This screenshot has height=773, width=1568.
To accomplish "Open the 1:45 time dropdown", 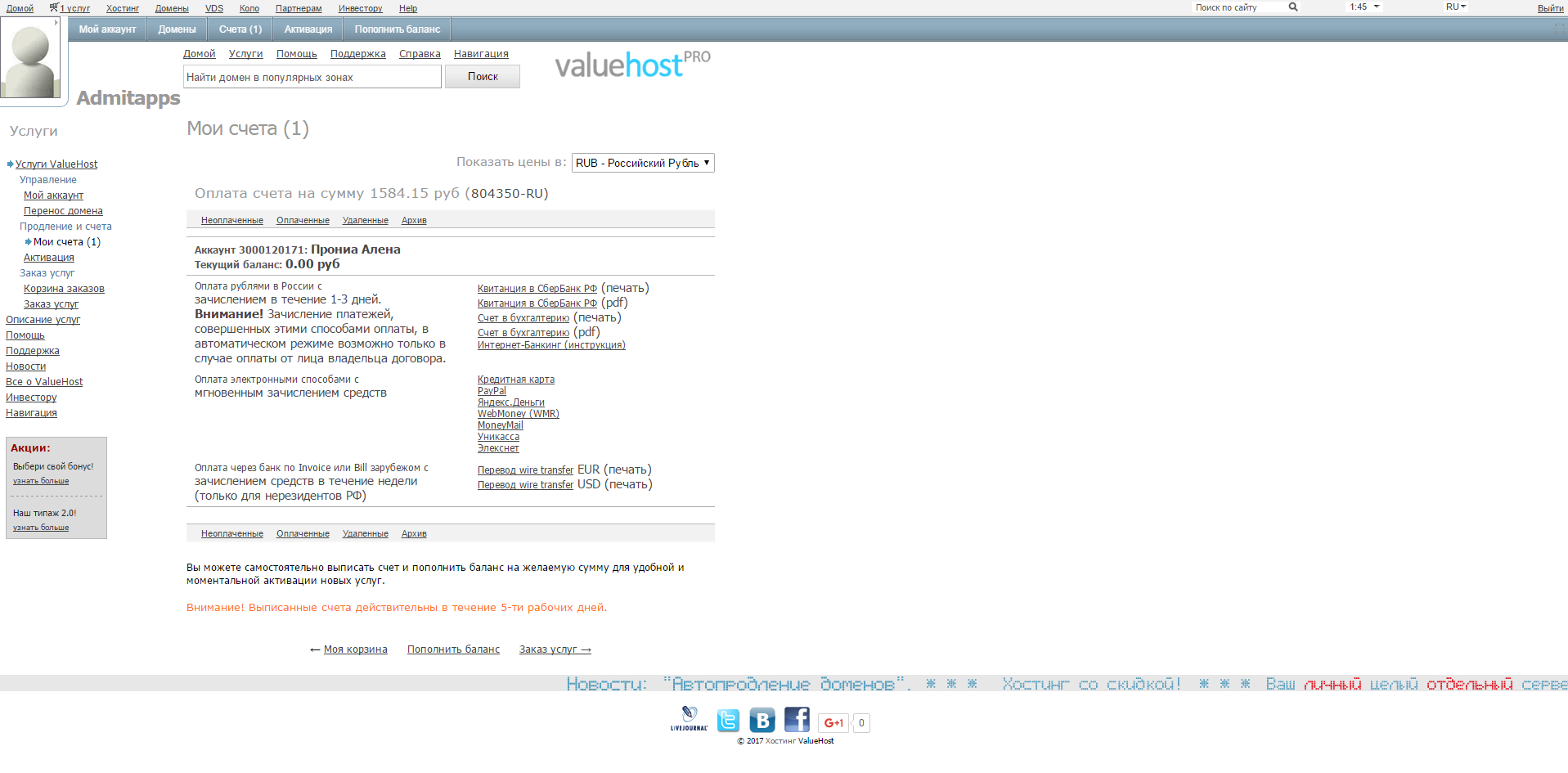I will pyautogui.click(x=1363, y=7).
